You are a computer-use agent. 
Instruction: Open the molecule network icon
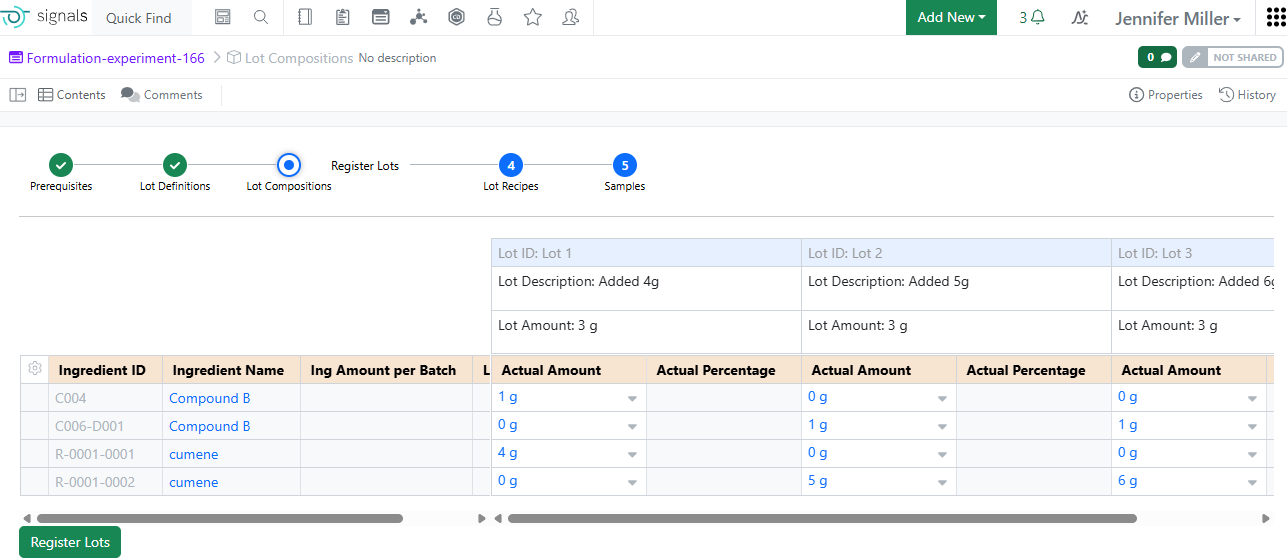click(419, 17)
